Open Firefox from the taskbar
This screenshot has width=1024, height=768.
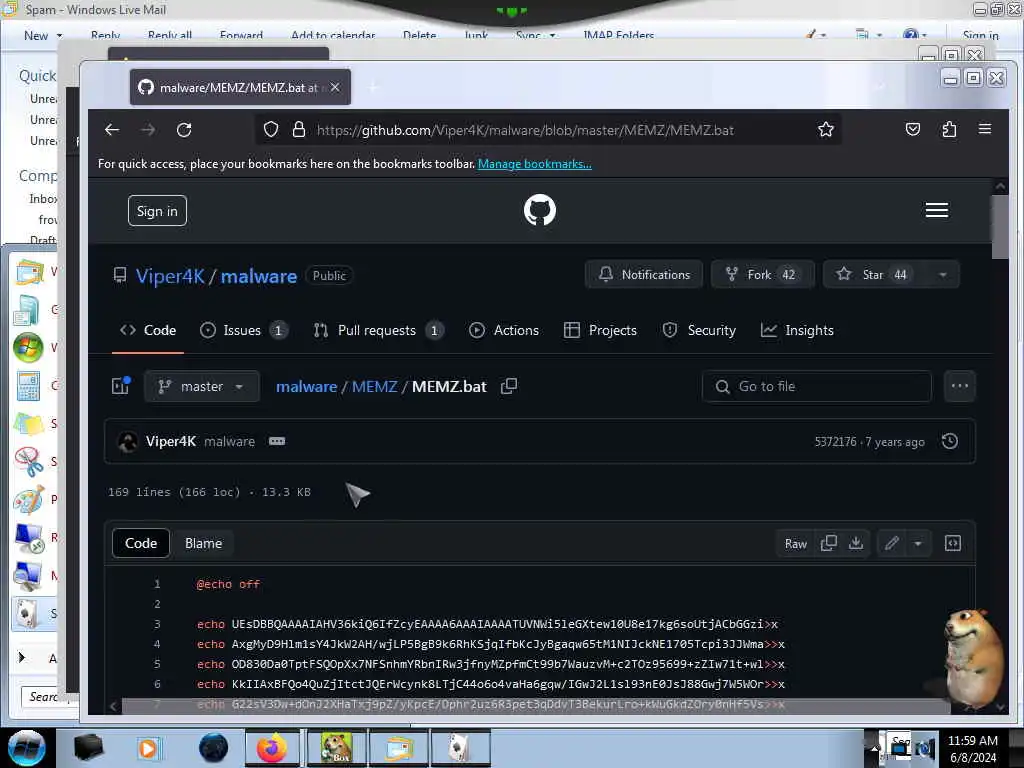point(272,748)
